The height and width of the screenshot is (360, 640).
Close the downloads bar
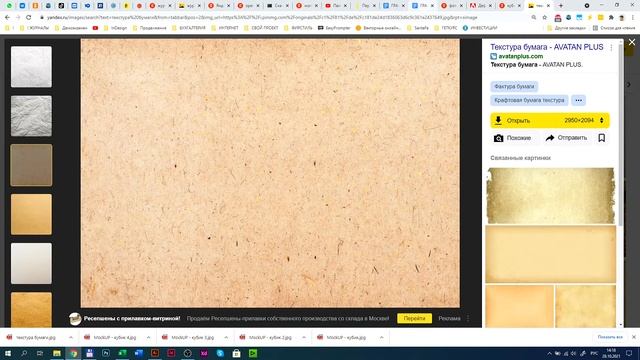(x=633, y=337)
